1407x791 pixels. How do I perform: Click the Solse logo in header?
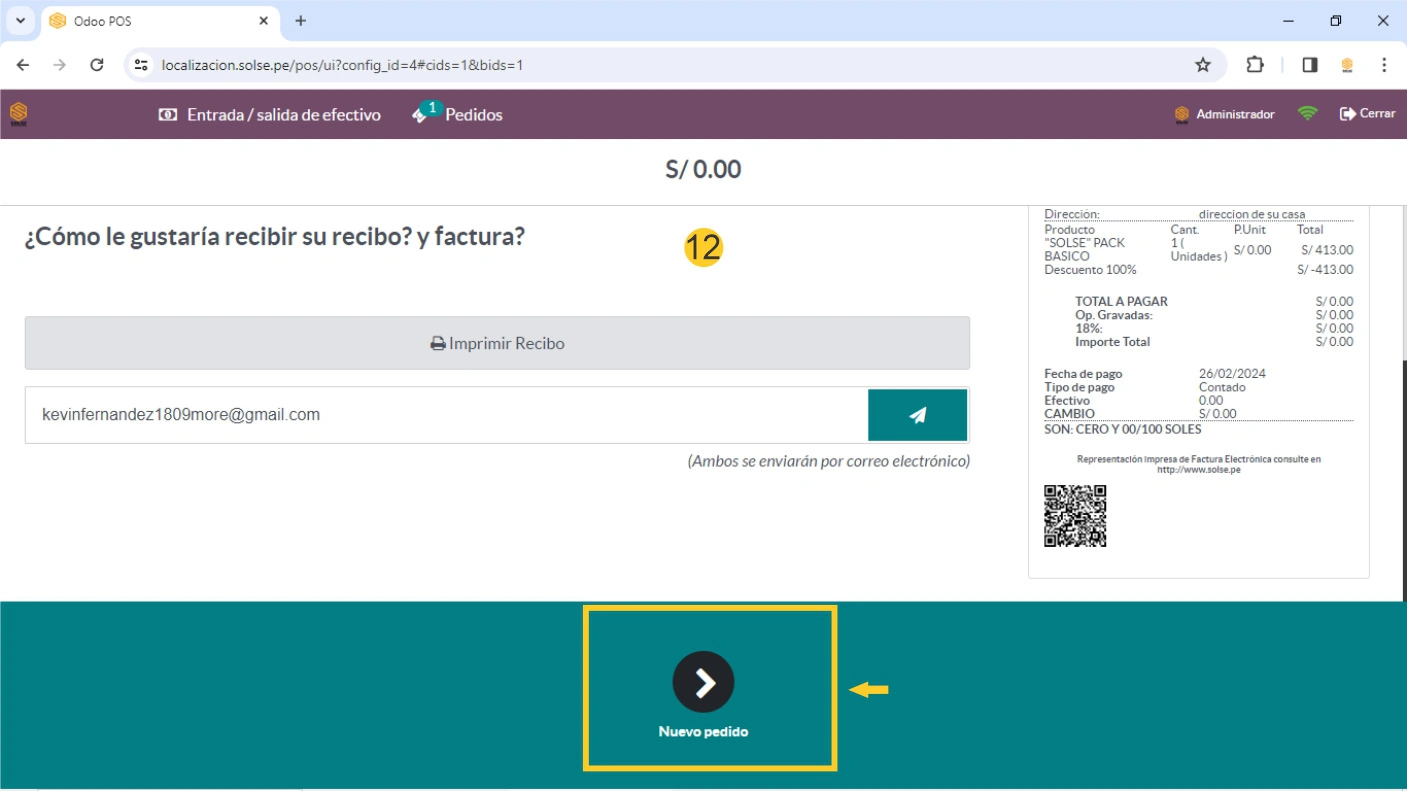tap(19, 114)
